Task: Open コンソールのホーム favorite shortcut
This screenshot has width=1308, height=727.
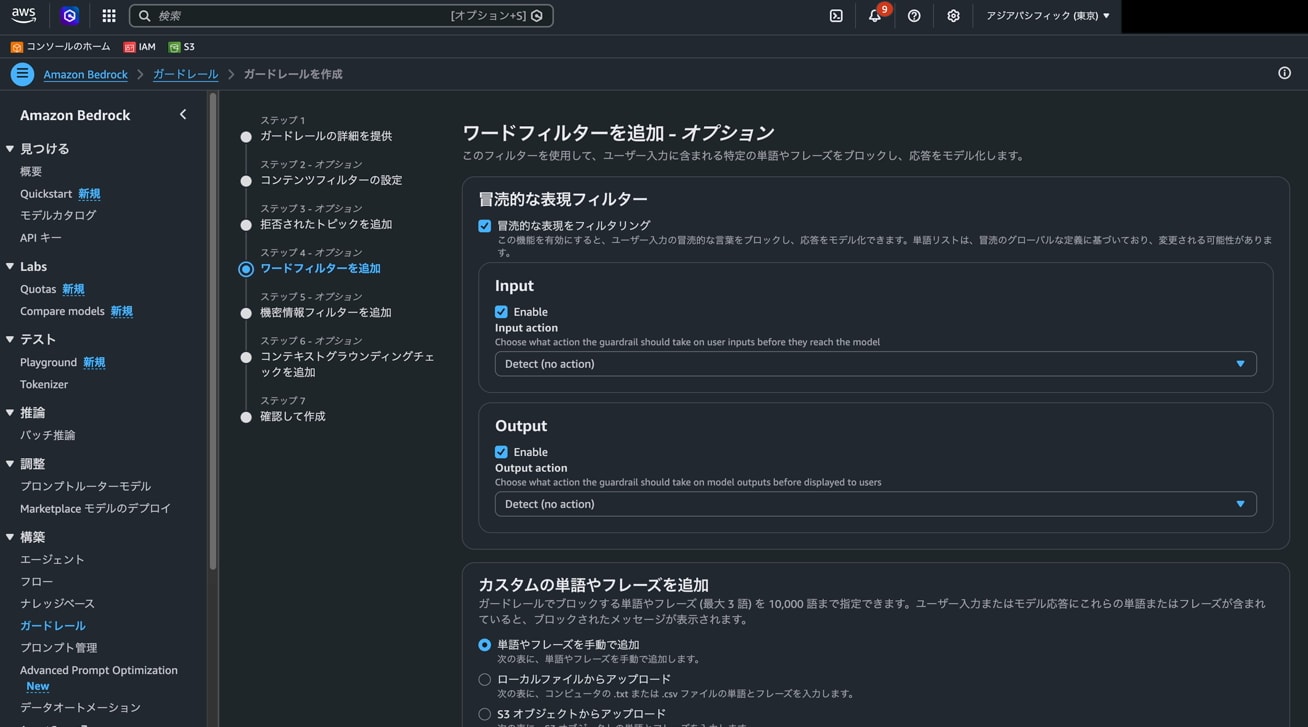Action: (62, 47)
